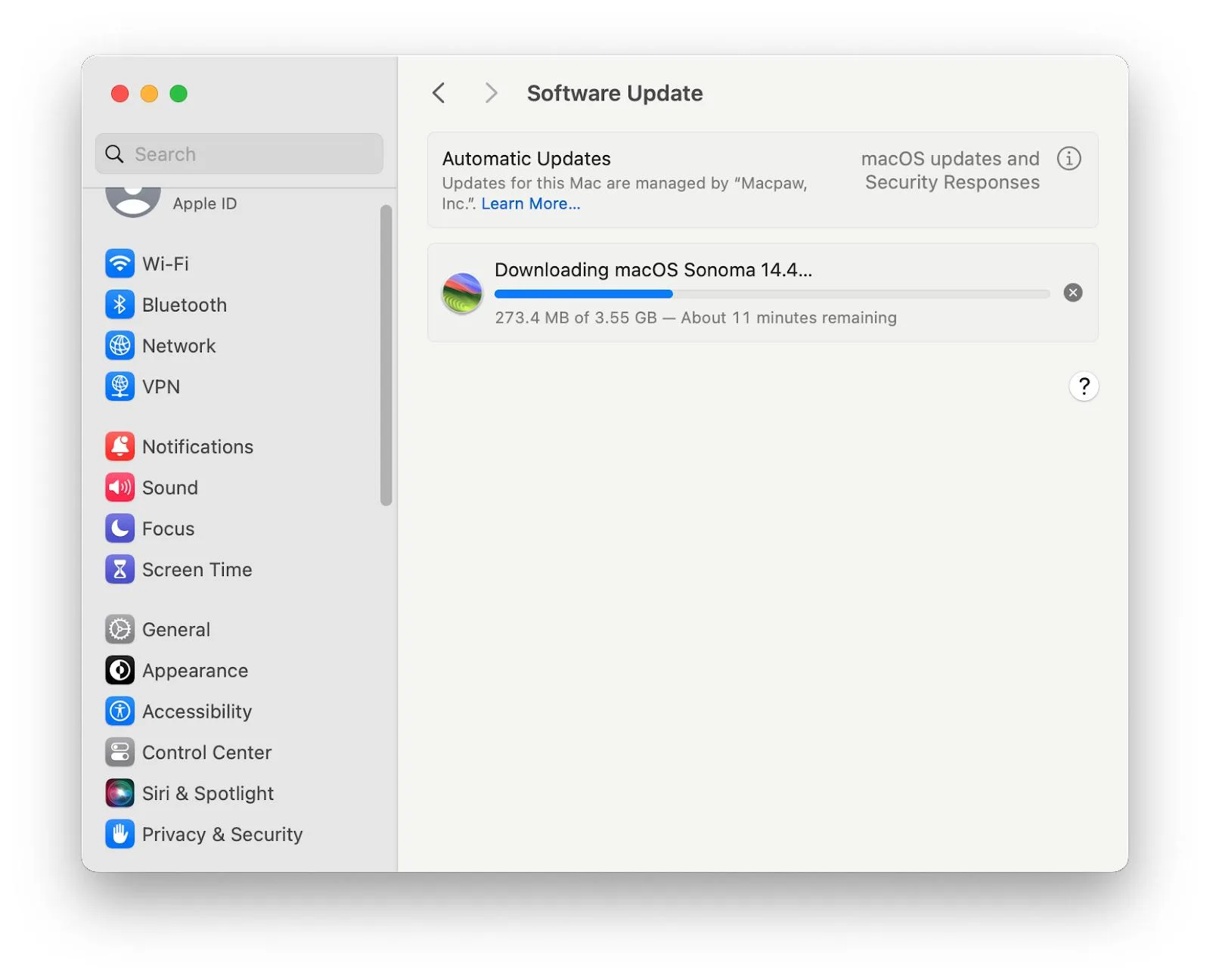Open the Accessibility label

pos(197,712)
